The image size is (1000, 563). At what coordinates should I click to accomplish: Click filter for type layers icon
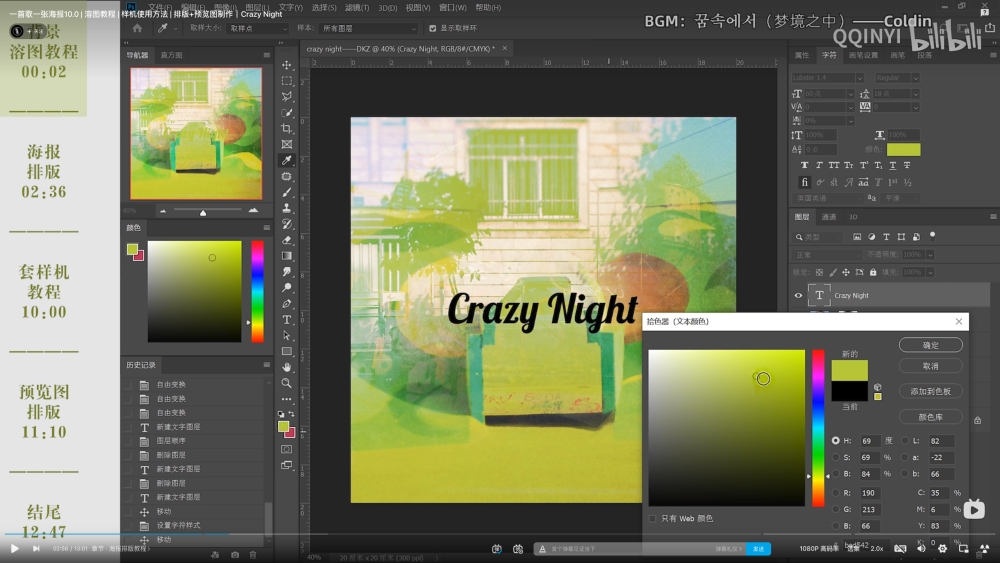886,237
